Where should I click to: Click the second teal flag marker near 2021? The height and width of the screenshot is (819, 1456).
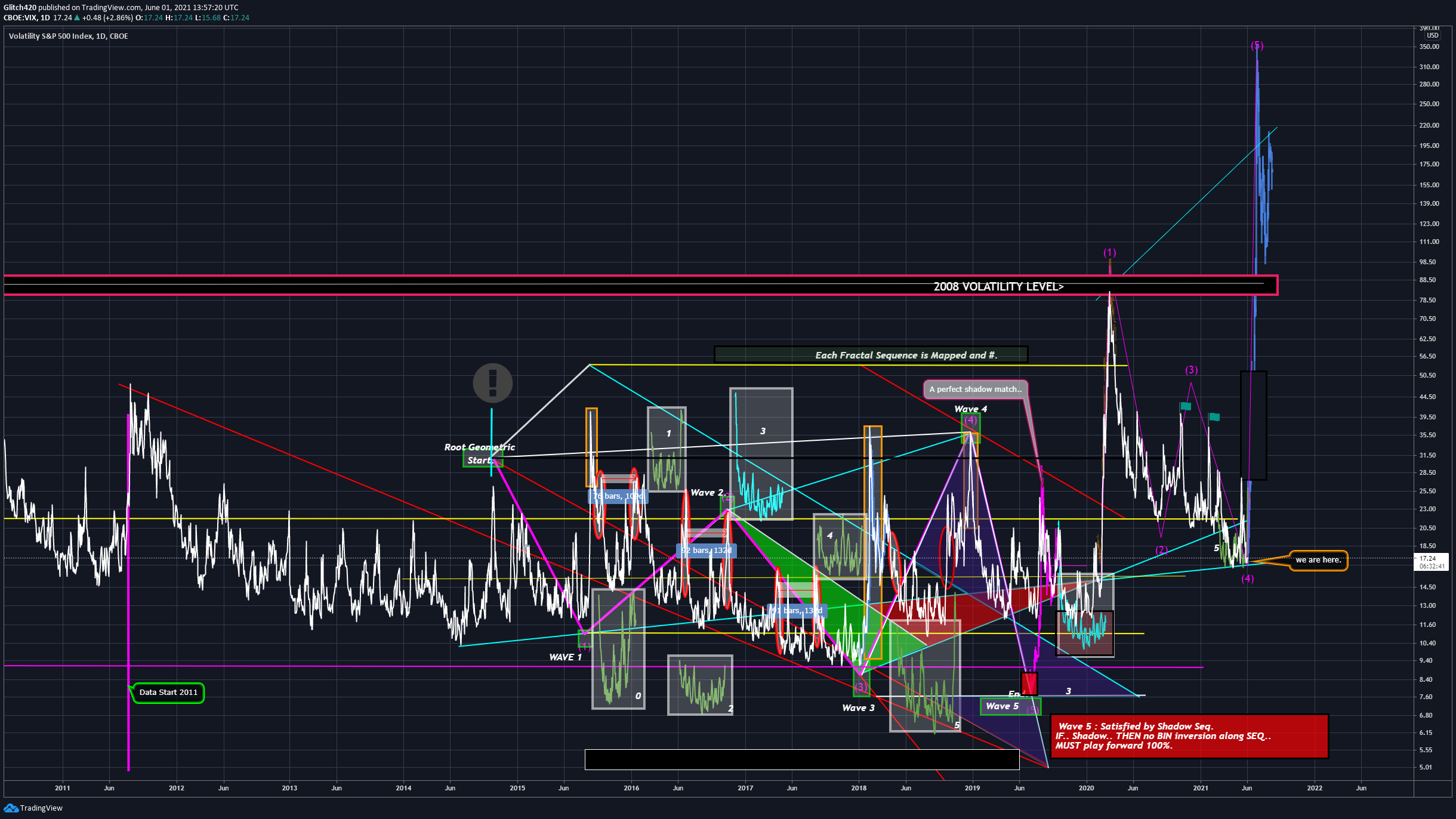pos(1214,417)
